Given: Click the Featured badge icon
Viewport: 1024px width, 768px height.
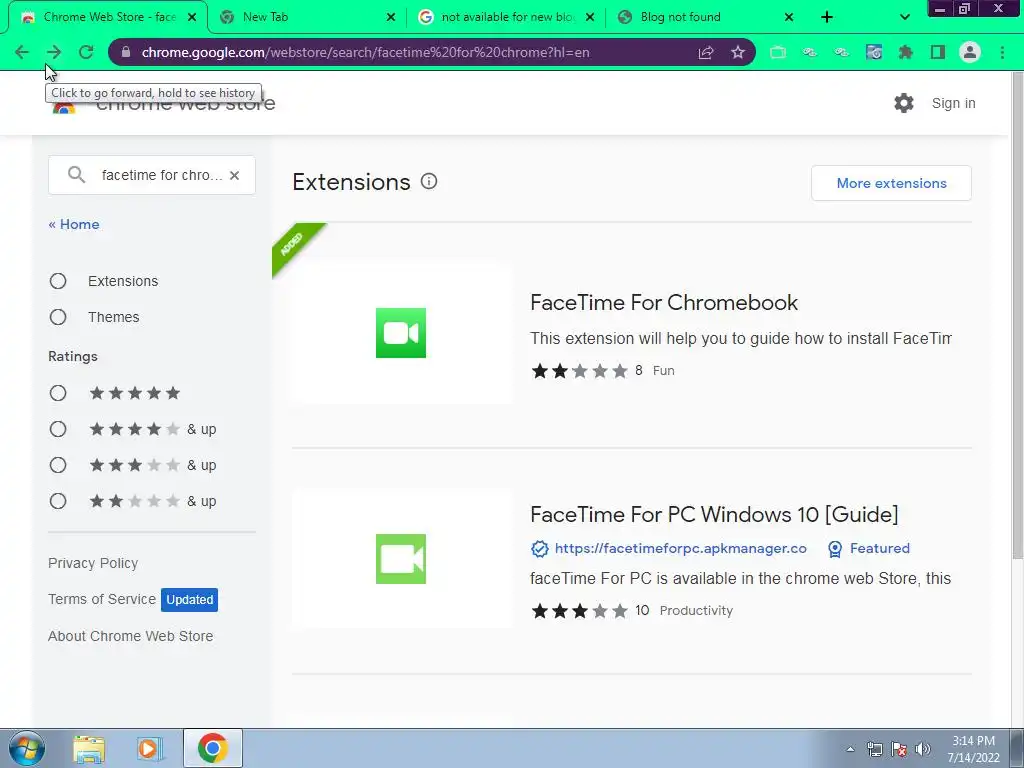Looking at the screenshot, I should pos(835,549).
